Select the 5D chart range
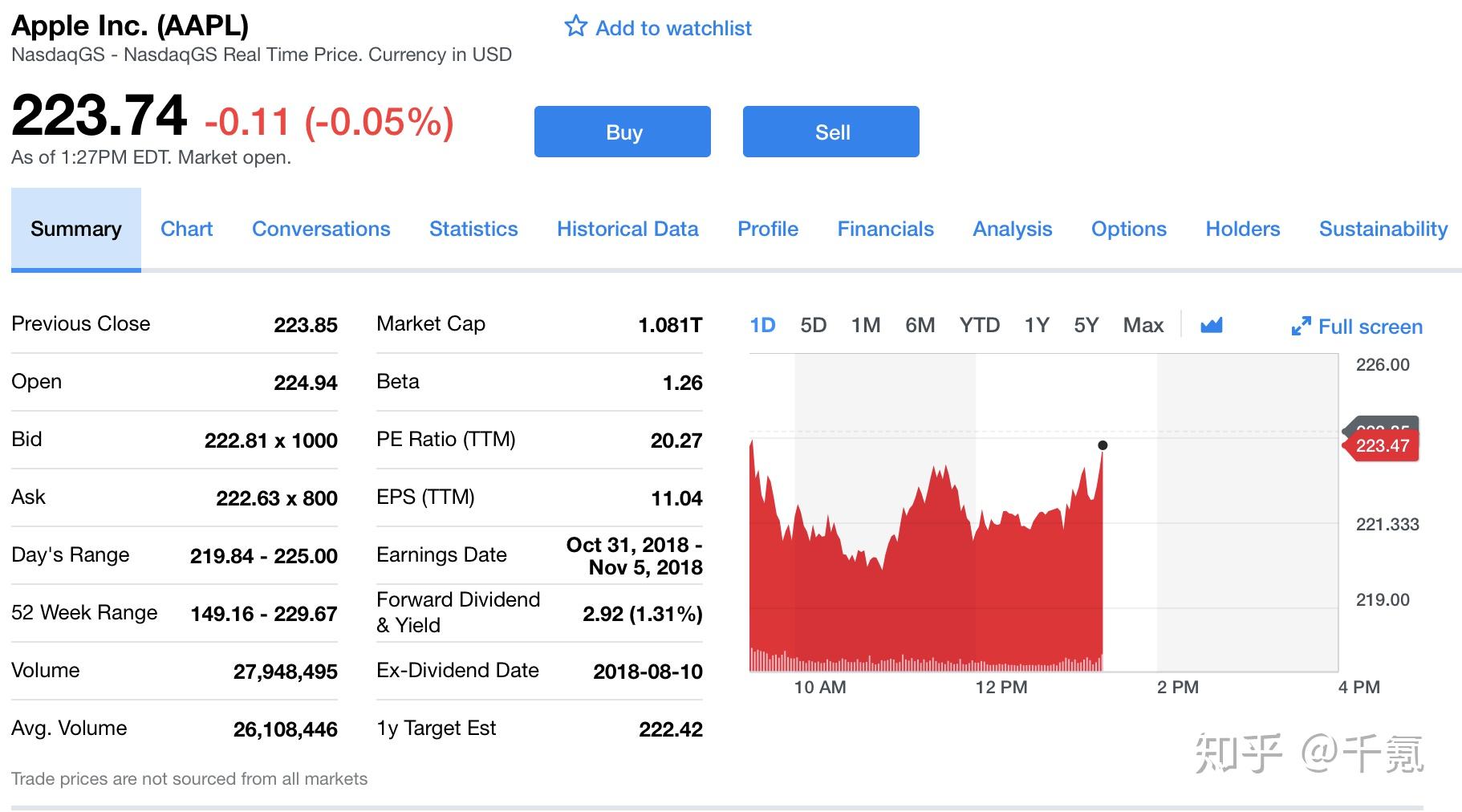The image size is (1462, 812). point(814,325)
